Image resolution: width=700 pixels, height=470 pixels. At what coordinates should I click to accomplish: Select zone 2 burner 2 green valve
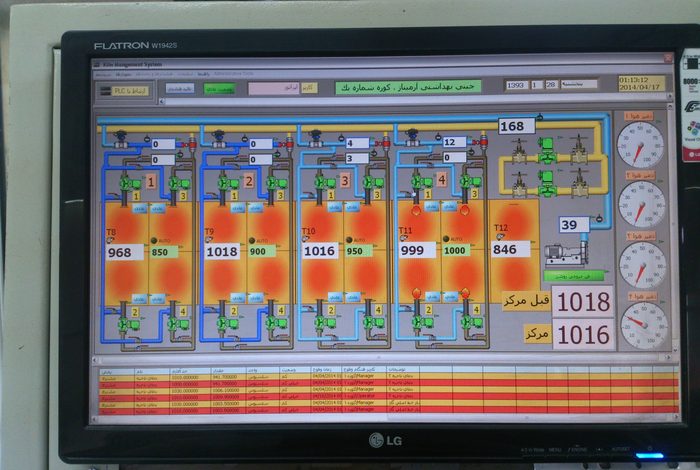point(228,323)
